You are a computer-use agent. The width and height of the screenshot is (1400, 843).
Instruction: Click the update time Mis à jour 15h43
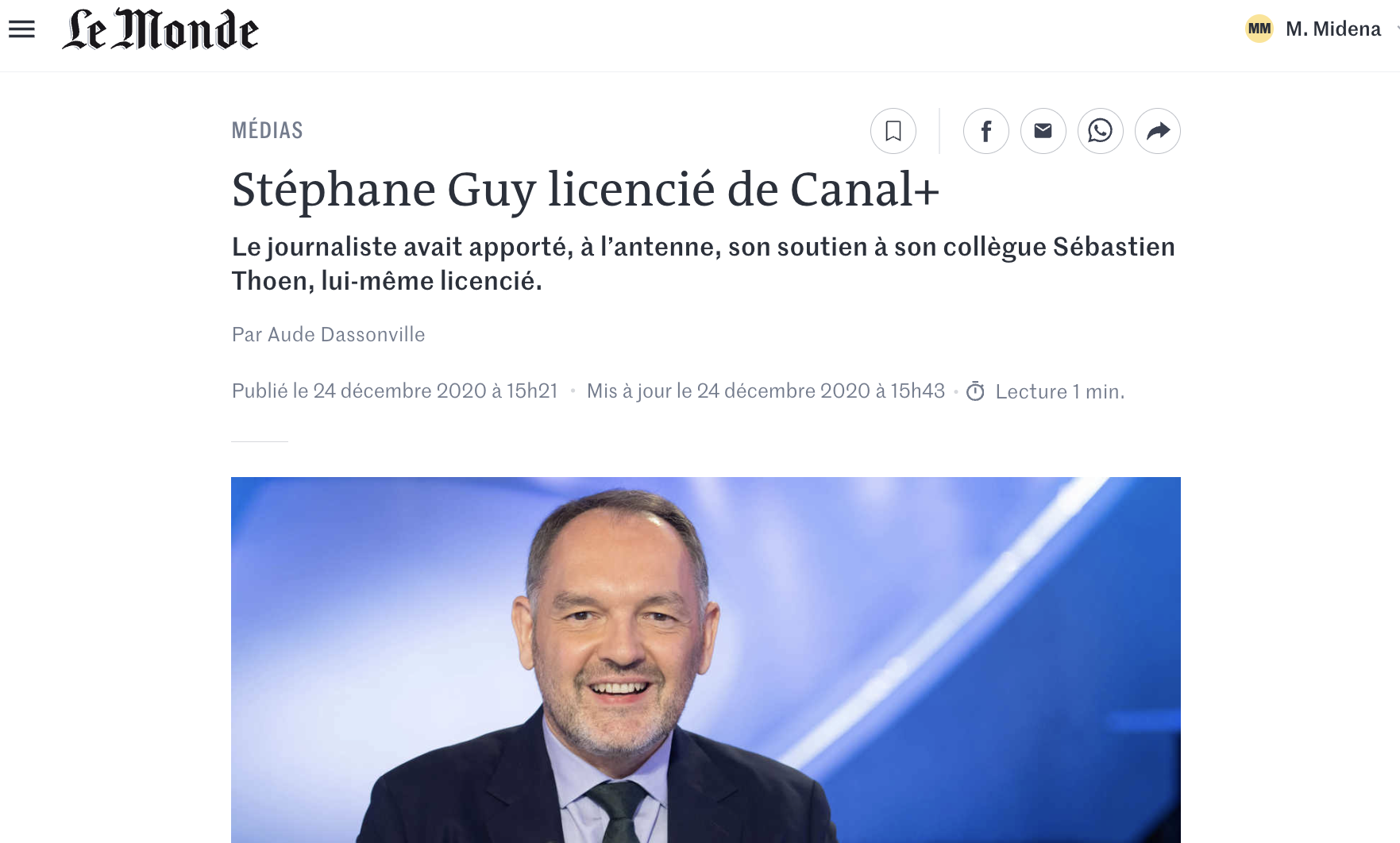[766, 391]
